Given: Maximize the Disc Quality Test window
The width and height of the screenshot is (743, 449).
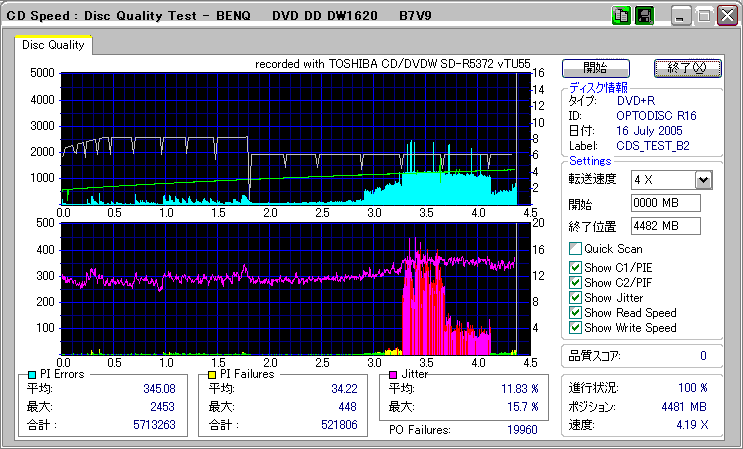Looking at the screenshot, I should pyautogui.click(x=704, y=16).
